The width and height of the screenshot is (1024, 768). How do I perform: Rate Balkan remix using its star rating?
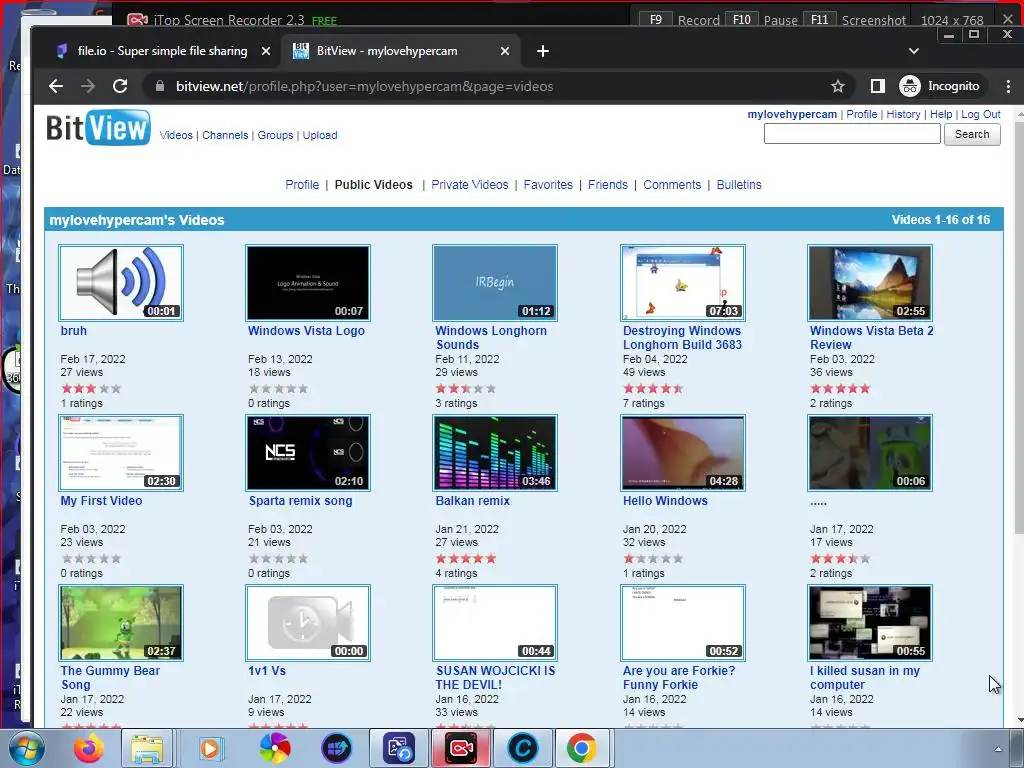point(466,558)
